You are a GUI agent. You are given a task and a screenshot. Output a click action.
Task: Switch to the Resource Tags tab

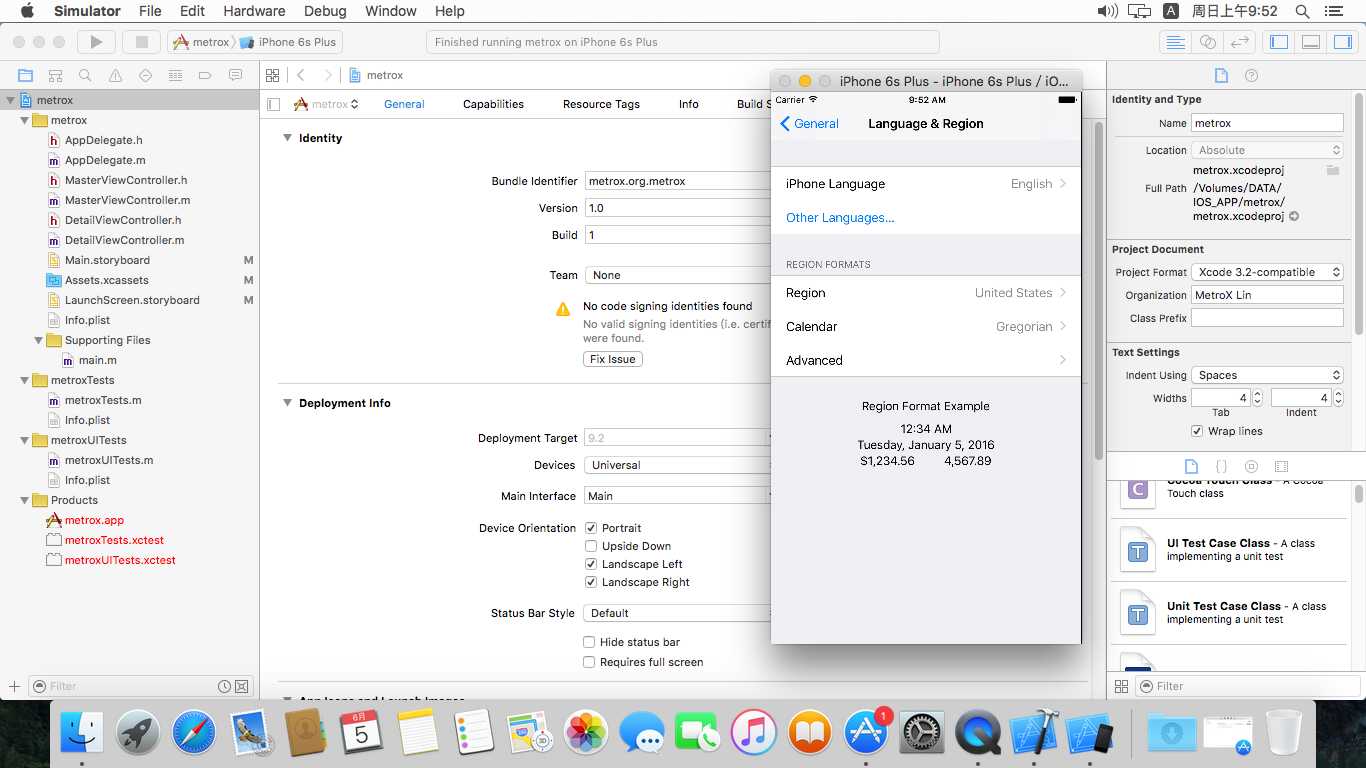601,104
